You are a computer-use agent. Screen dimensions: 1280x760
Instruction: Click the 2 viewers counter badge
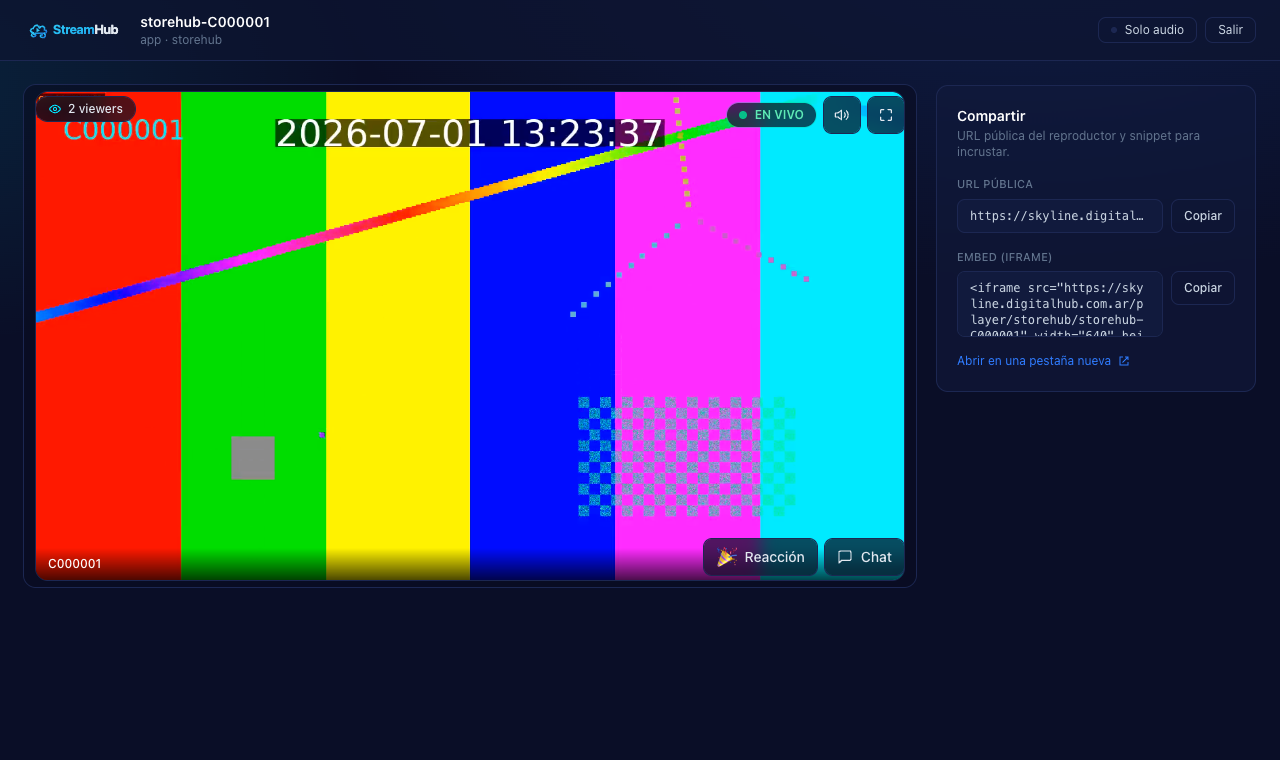click(x=86, y=109)
